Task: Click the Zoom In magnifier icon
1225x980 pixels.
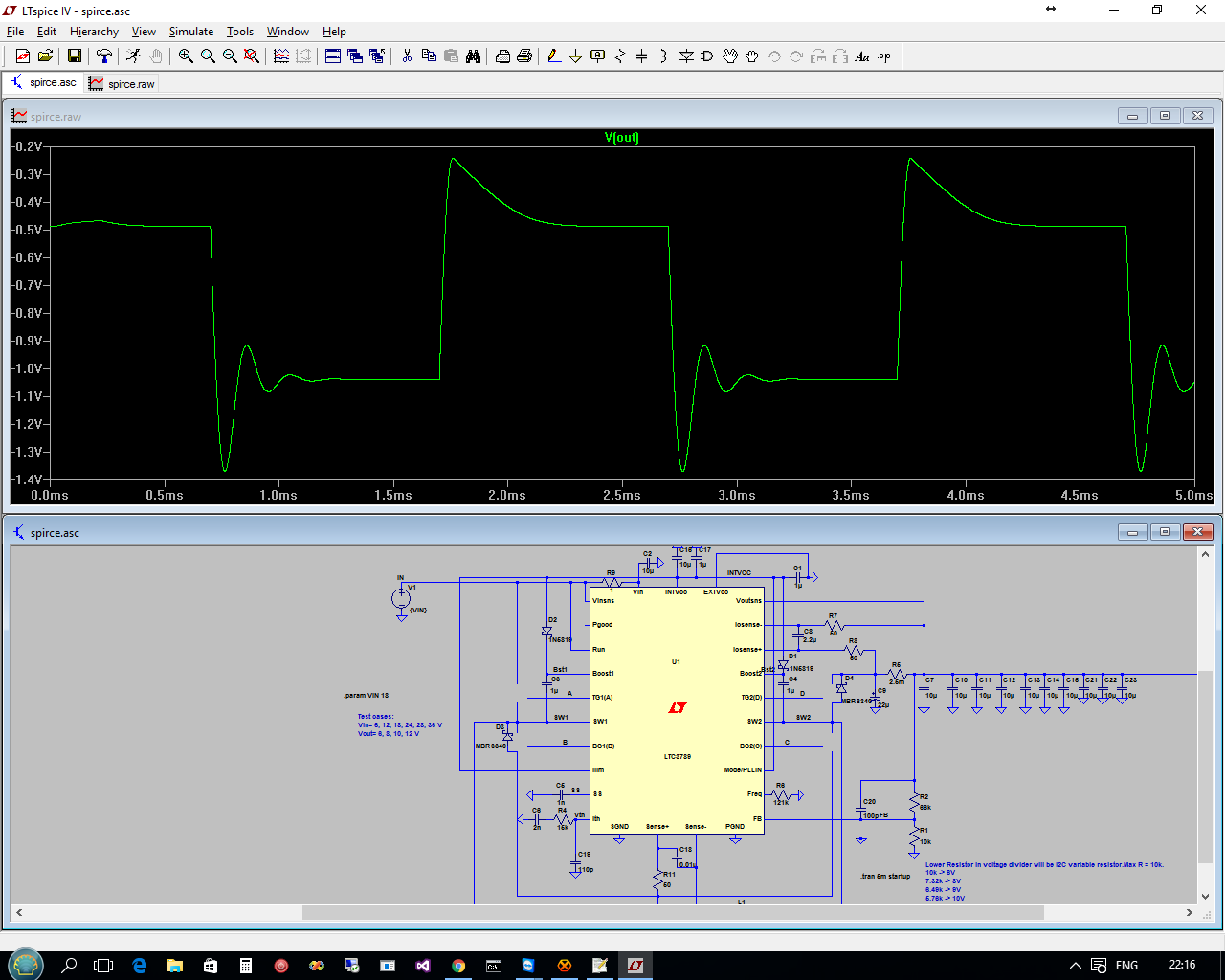Action: coord(186,56)
